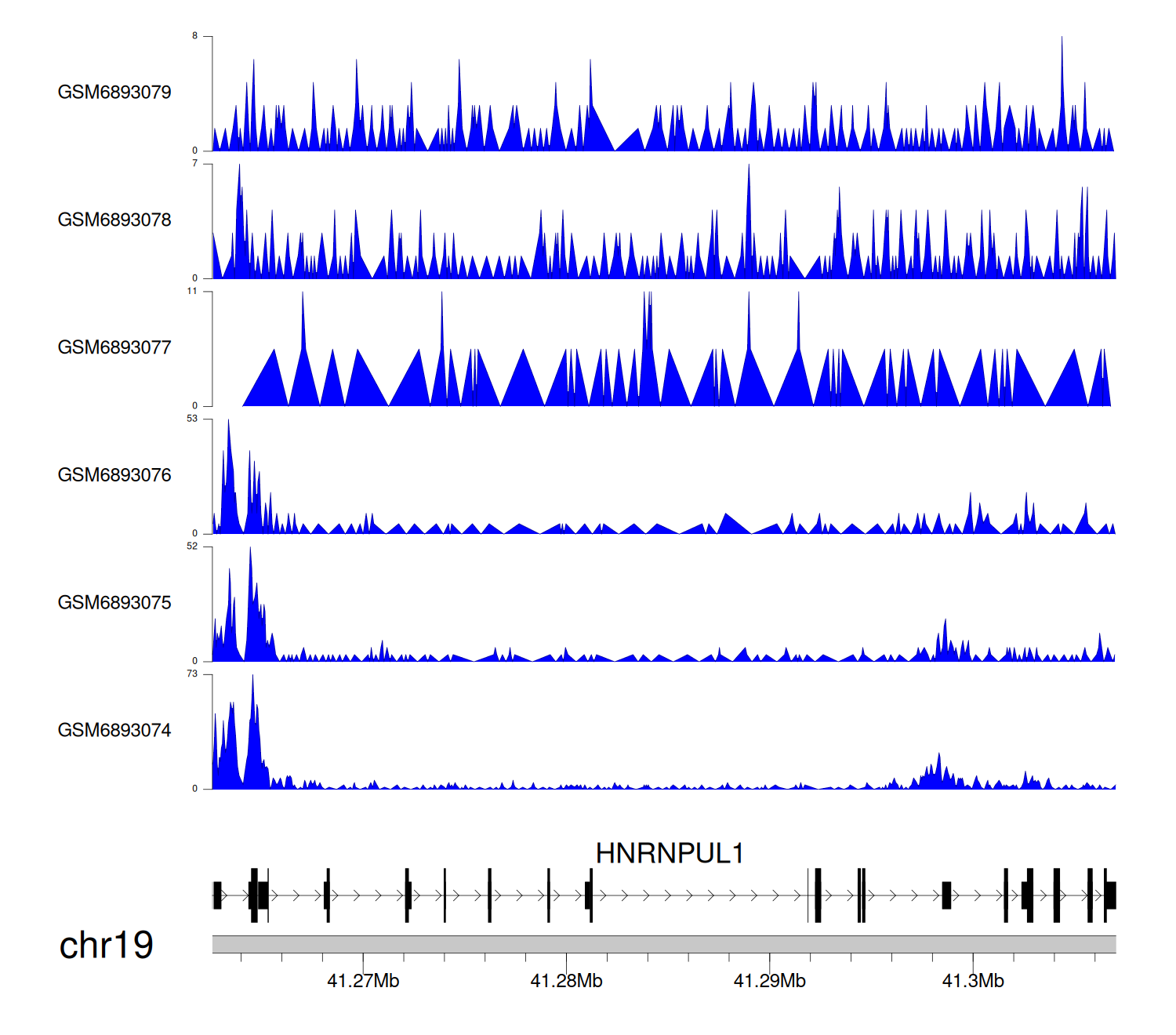This screenshot has height=1035, width=1176.
Task: Click the GSM6893075 track label
Action: [114, 603]
